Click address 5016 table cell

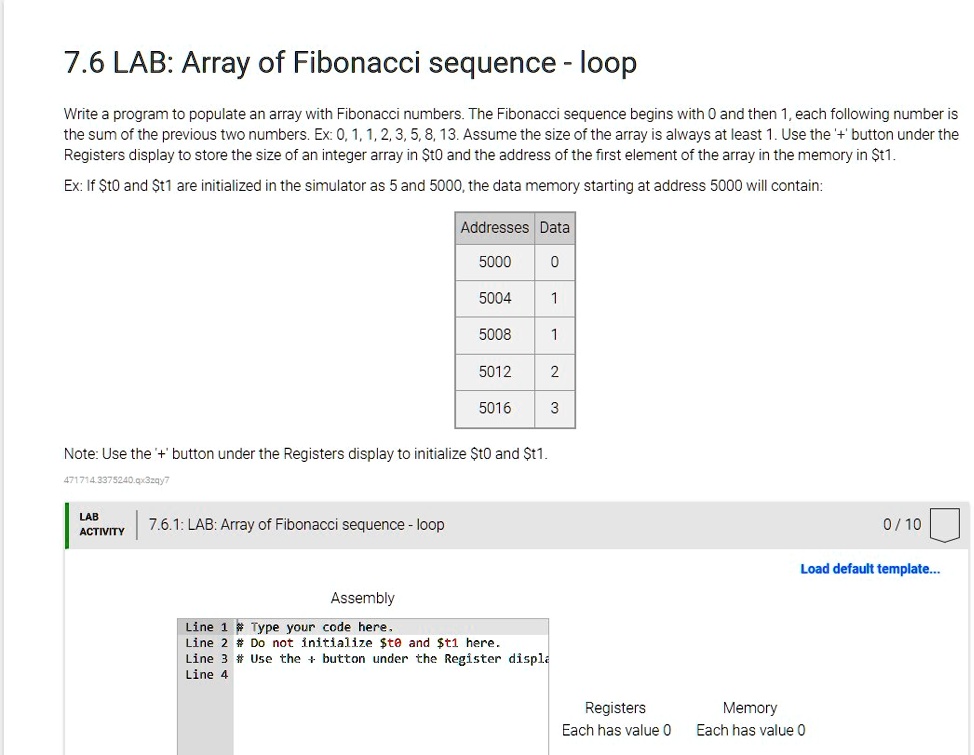[x=494, y=408]
